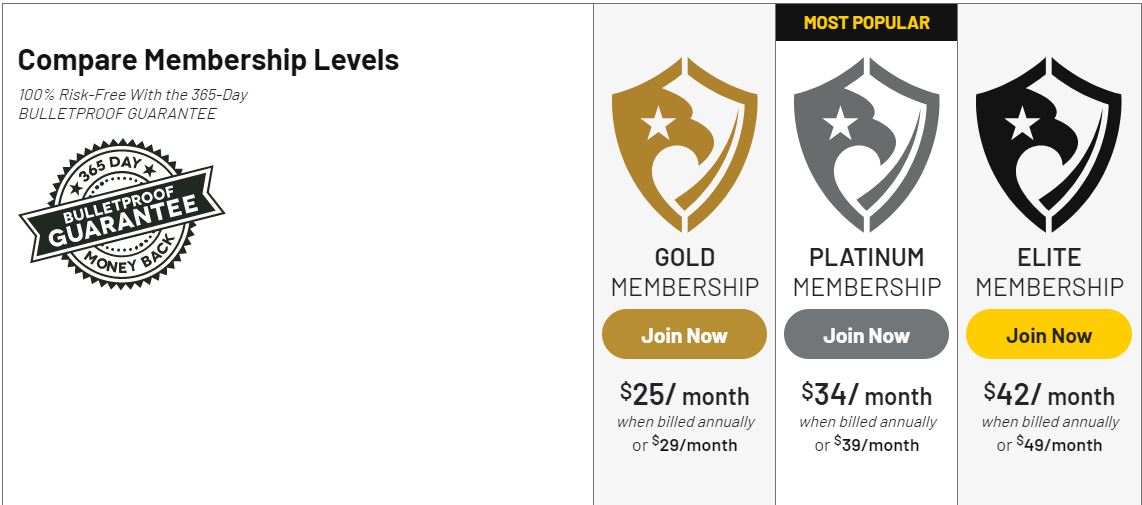
Task: Click the 365 Day Bulletproof Guarantee badge
Action: tap(122, 214)
